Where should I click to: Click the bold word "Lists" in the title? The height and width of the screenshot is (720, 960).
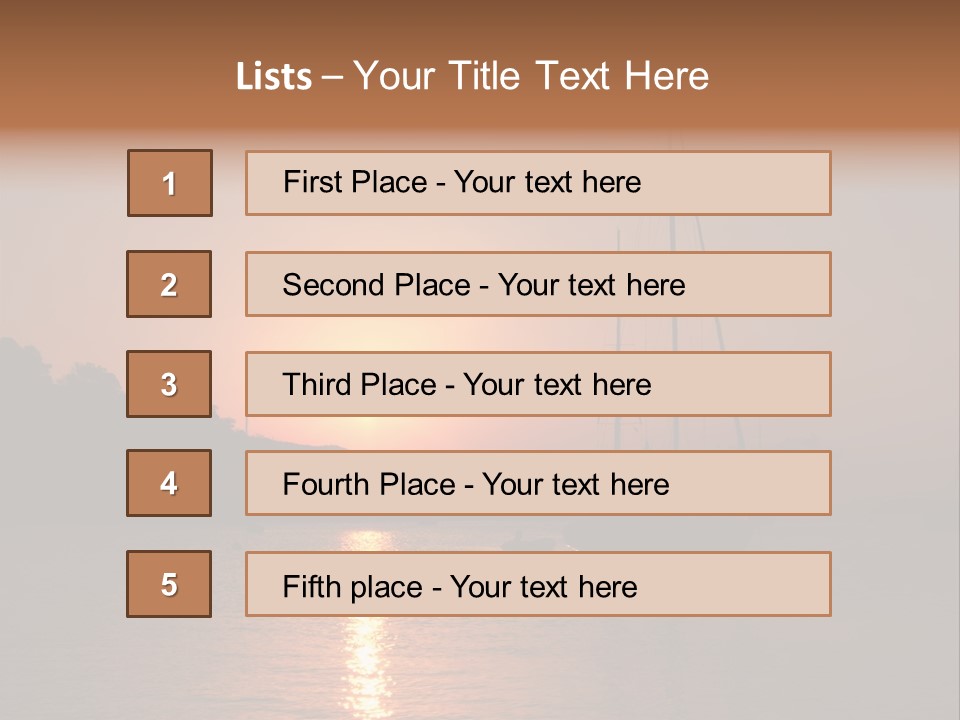[274, 77]
